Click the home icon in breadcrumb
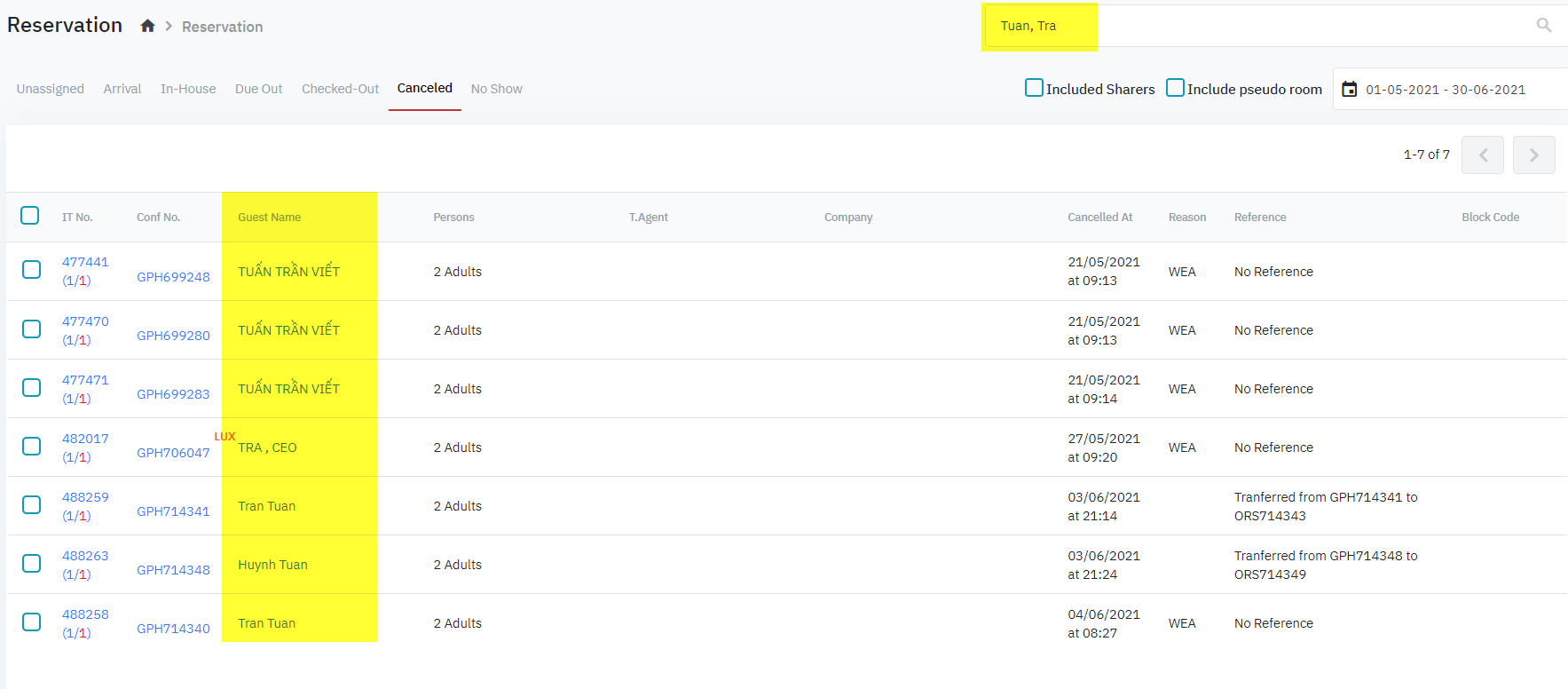This screenshot has height=689, width=1568. tap(147, 26)
